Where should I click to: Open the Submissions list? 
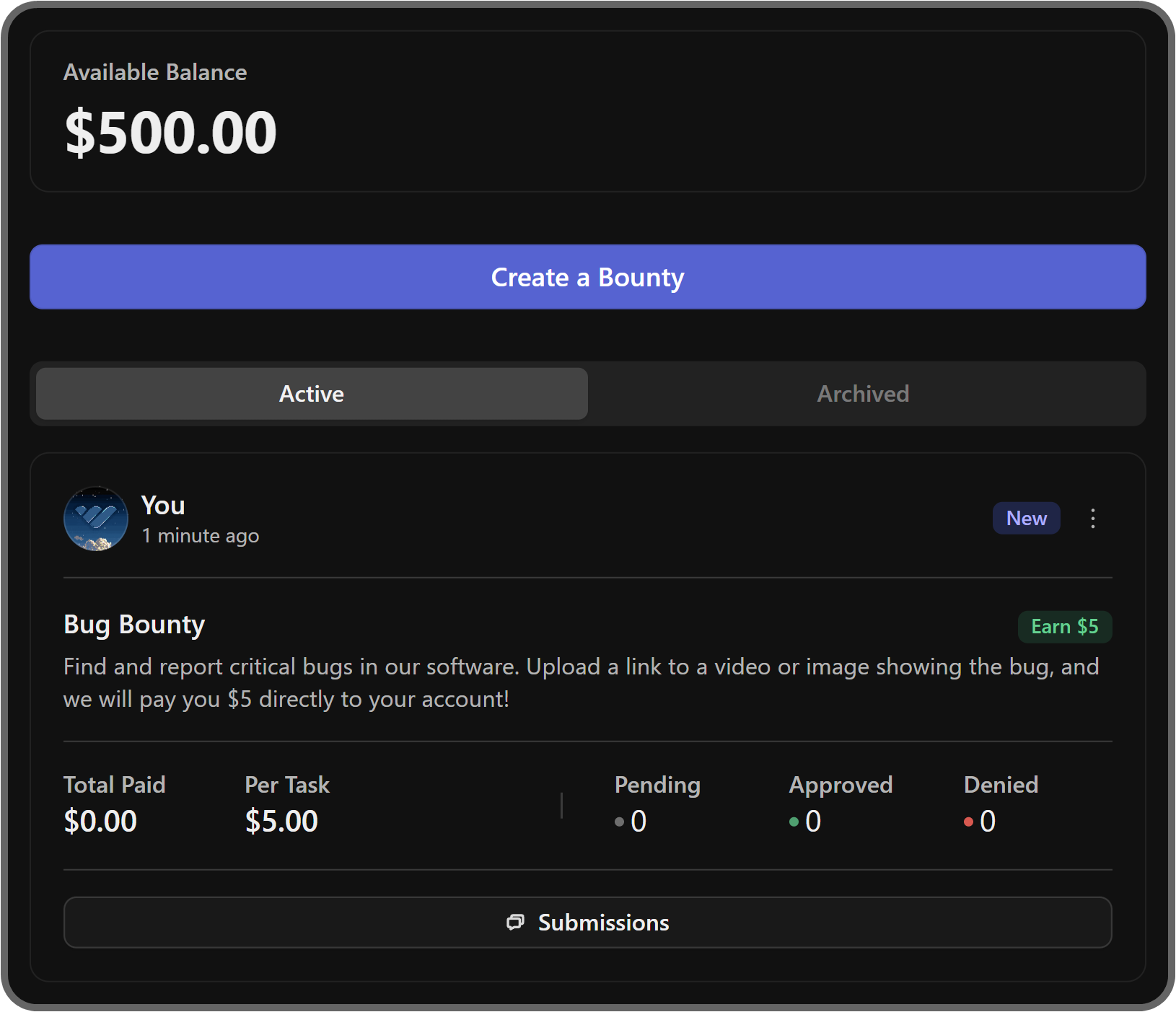coord(588,922)
